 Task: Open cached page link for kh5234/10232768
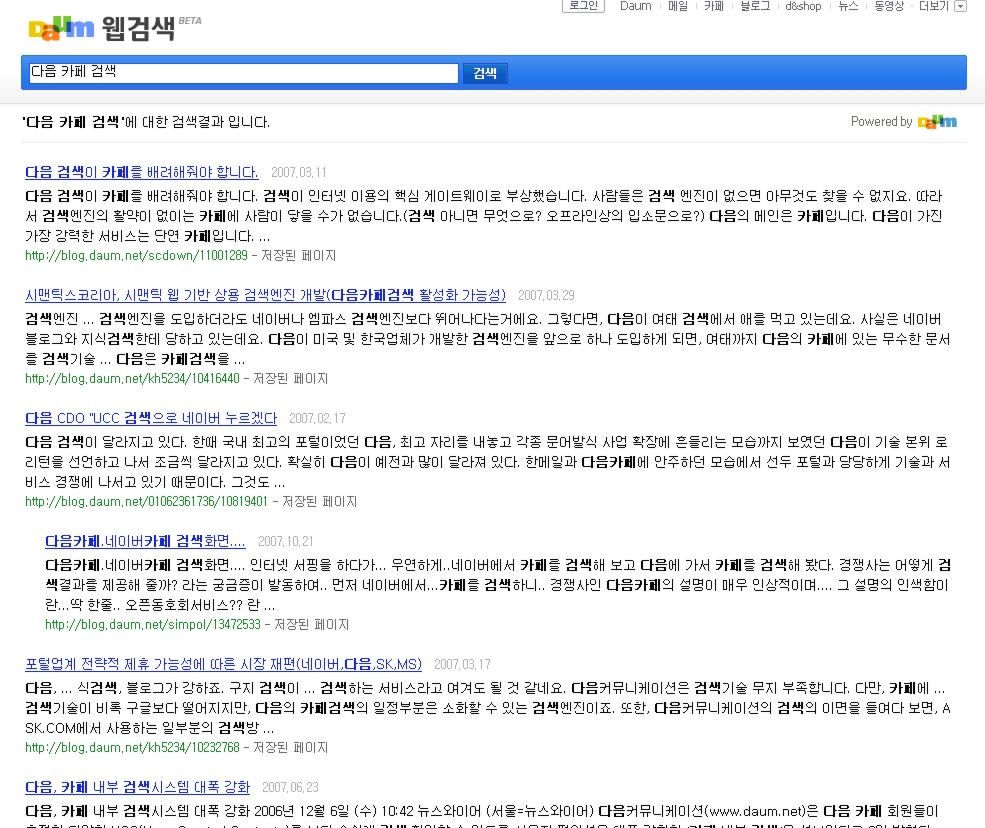tap(290, 748)
